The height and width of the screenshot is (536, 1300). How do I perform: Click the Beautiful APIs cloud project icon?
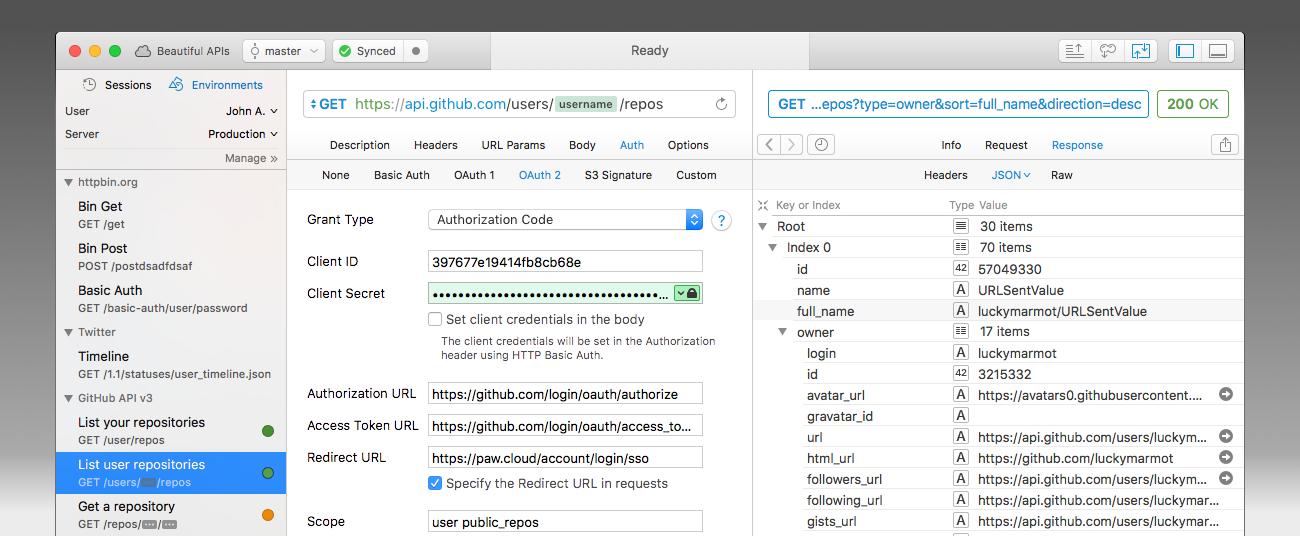[143, 51]
